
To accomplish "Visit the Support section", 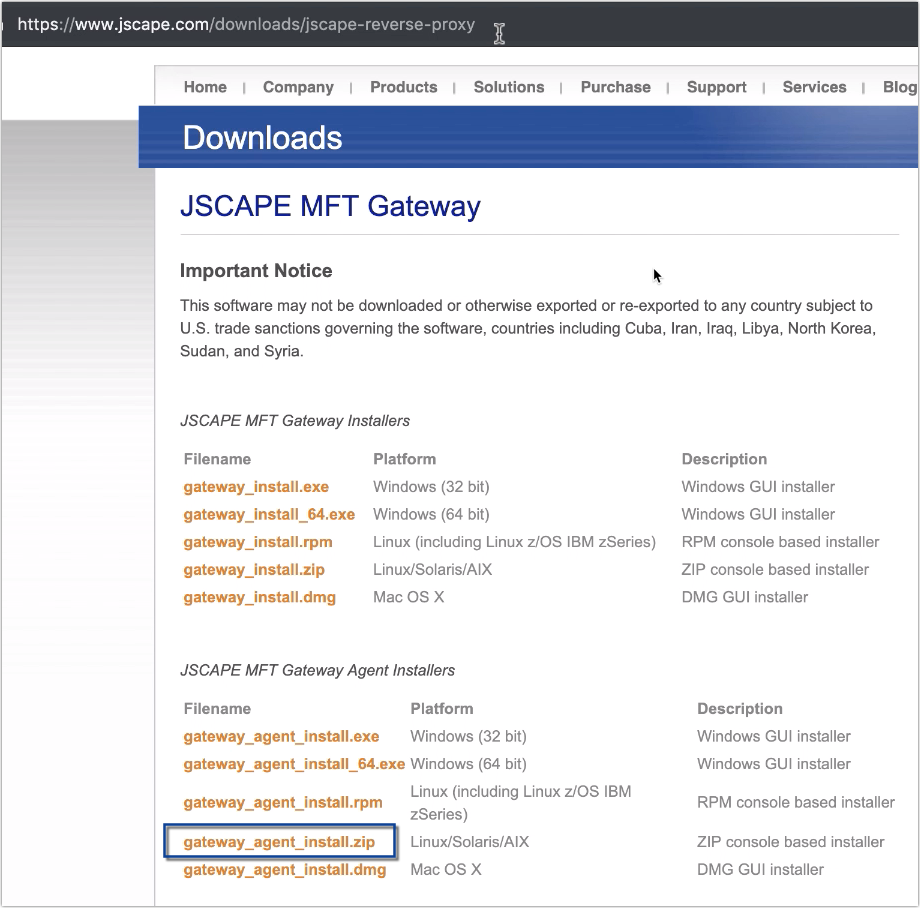I will 716,87.
